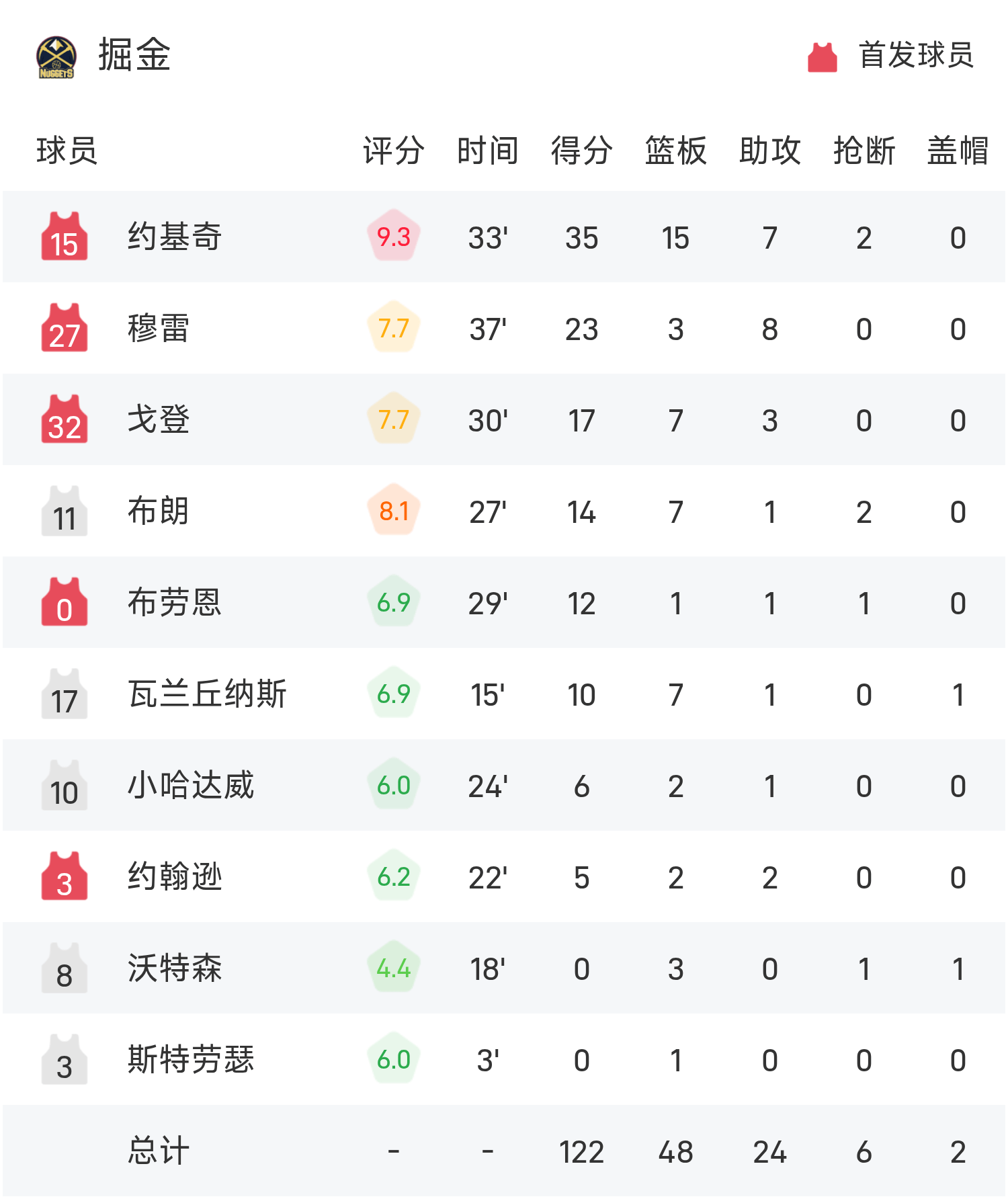Click Murray's number 27 jersey icon

65,328
